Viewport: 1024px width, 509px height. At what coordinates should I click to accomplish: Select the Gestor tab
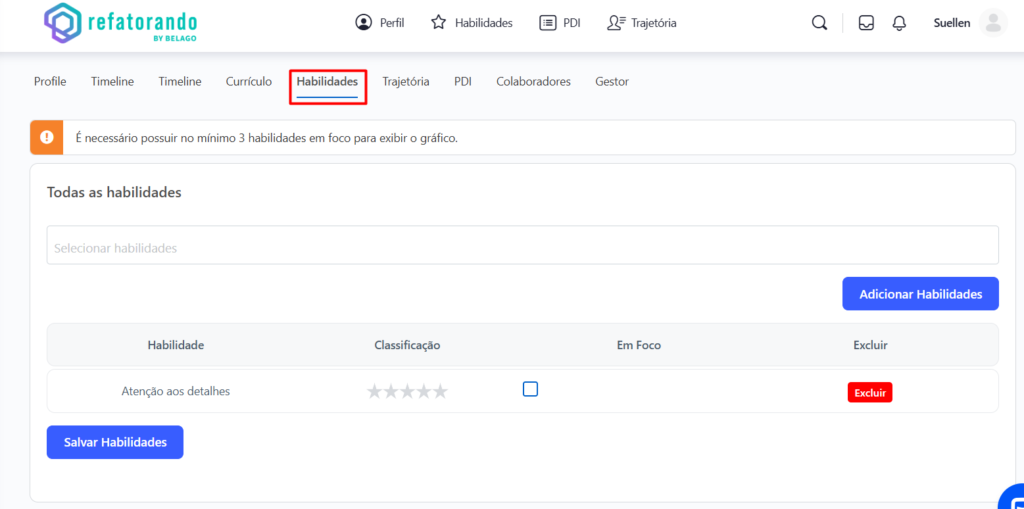611,82
